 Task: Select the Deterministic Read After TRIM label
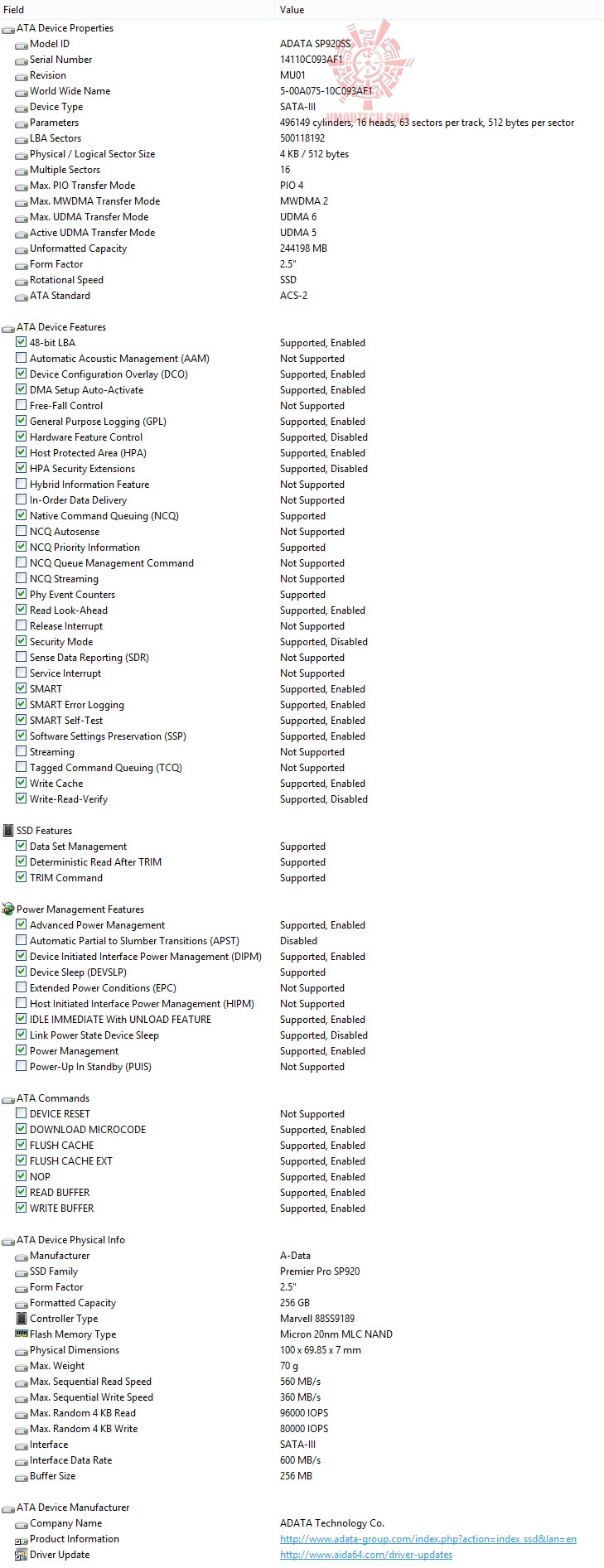pos(96,862)
